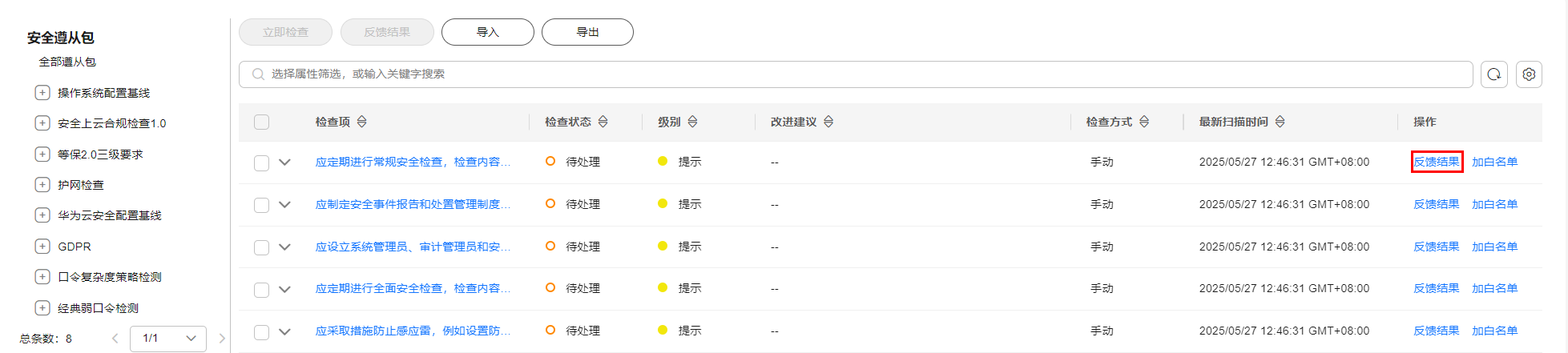Check the 应定期进行常规安全检查 row checkbox
The width and height of the screenshot is (1568, 353).
261,162
